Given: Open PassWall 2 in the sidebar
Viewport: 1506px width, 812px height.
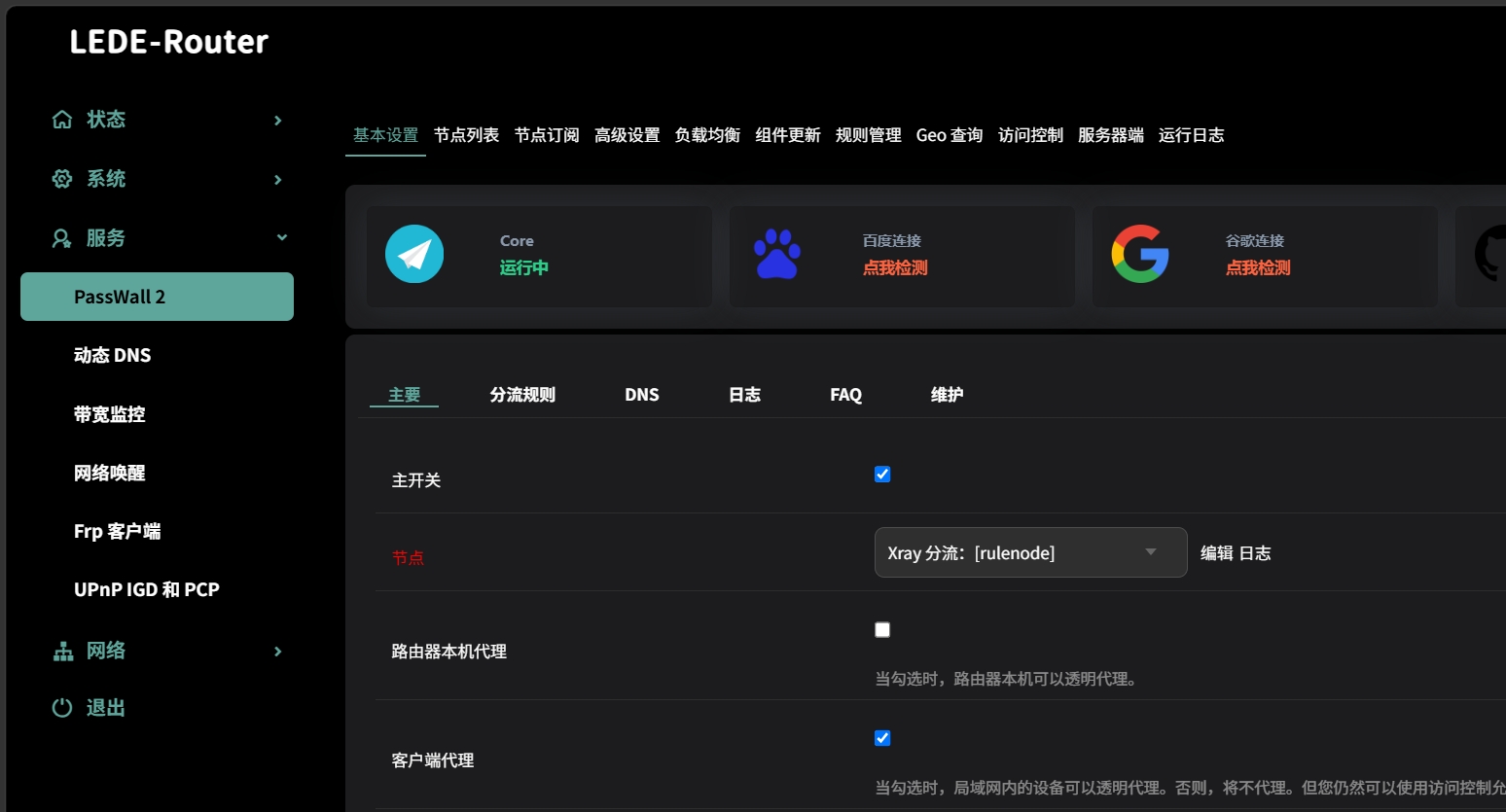Looking at the screenshot, I should (157, 297).
